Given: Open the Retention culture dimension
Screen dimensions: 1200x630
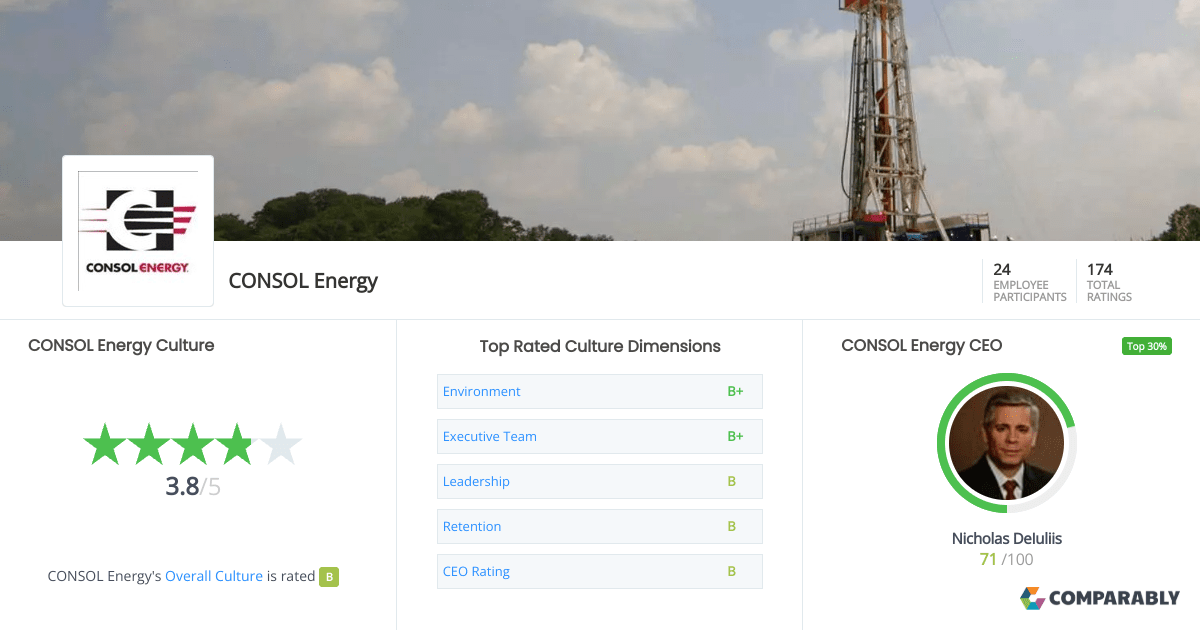Looking at the screenshot, I should click(x=472, y=526).
